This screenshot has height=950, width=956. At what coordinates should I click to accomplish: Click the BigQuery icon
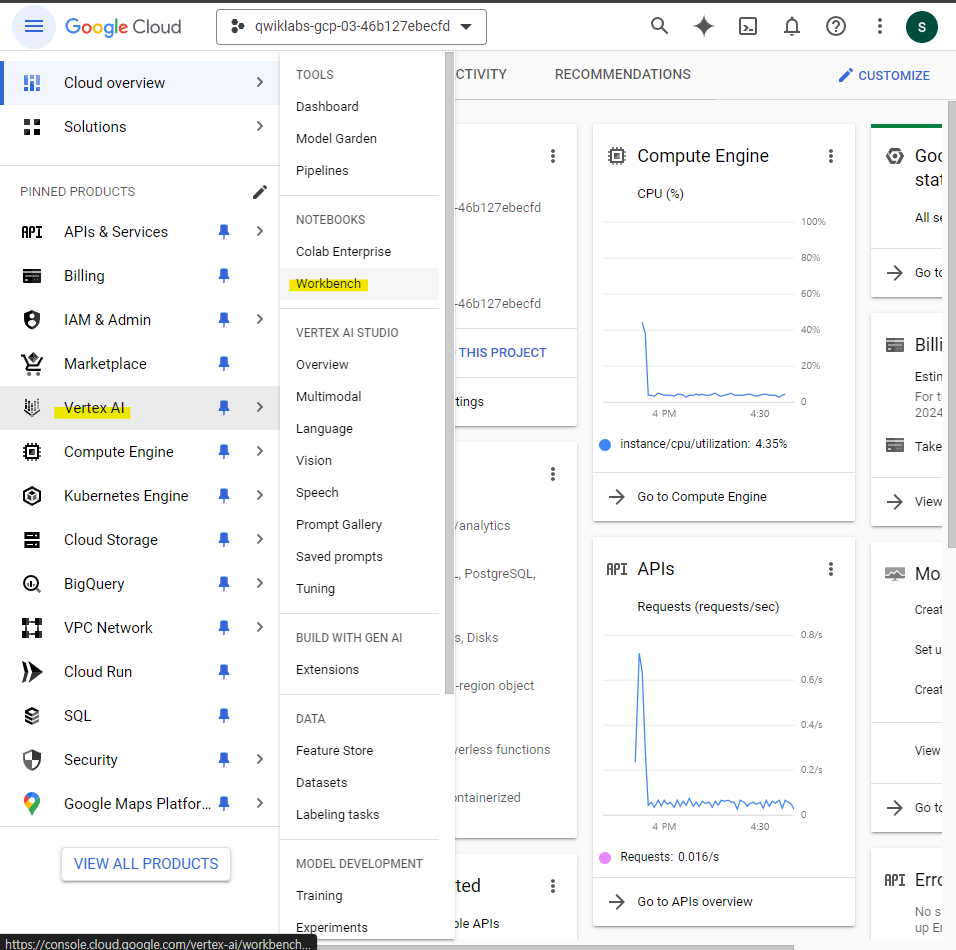32,584
